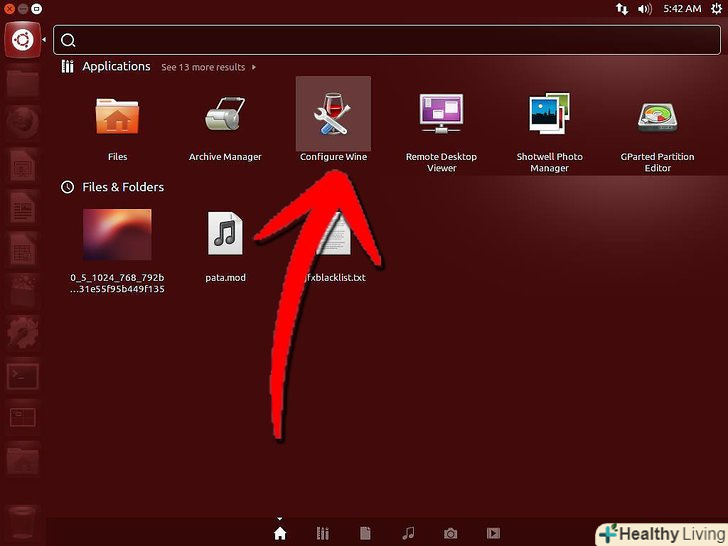Screen dimensions: 728x546
Task: Close the Dash with the close button
Action: point(9,8)
